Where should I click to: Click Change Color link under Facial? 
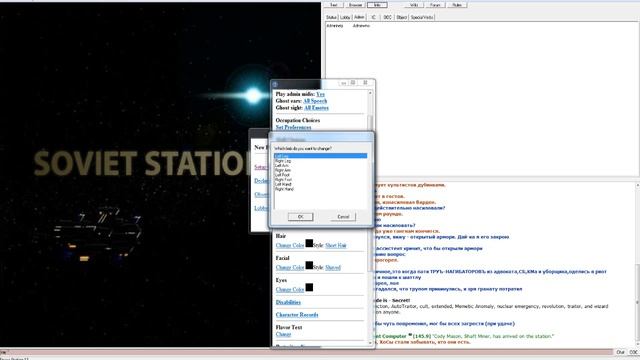[290, 267]
